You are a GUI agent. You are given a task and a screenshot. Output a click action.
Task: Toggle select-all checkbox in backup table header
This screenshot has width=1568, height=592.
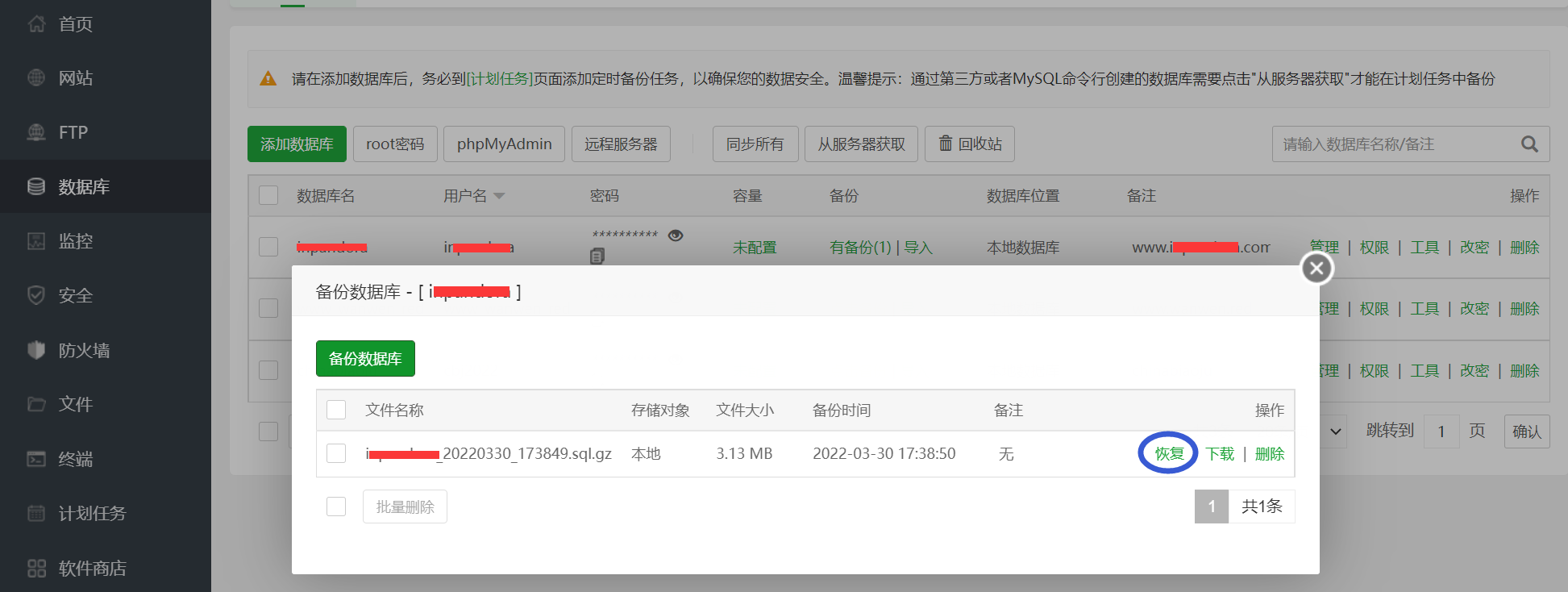(x=336, y=410)
